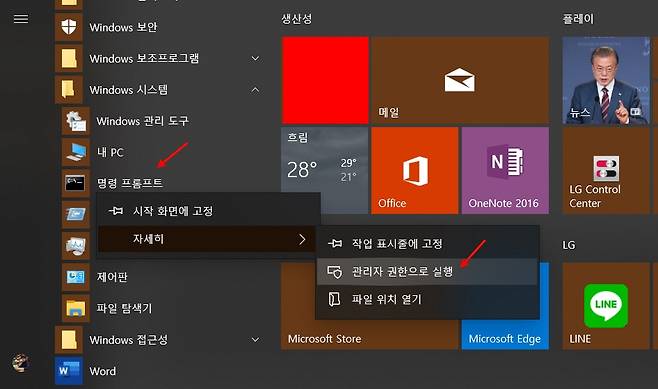This screenshot has width=658, height=389.
Task: Click the 플레이 group heading
Action: point(578,18)
